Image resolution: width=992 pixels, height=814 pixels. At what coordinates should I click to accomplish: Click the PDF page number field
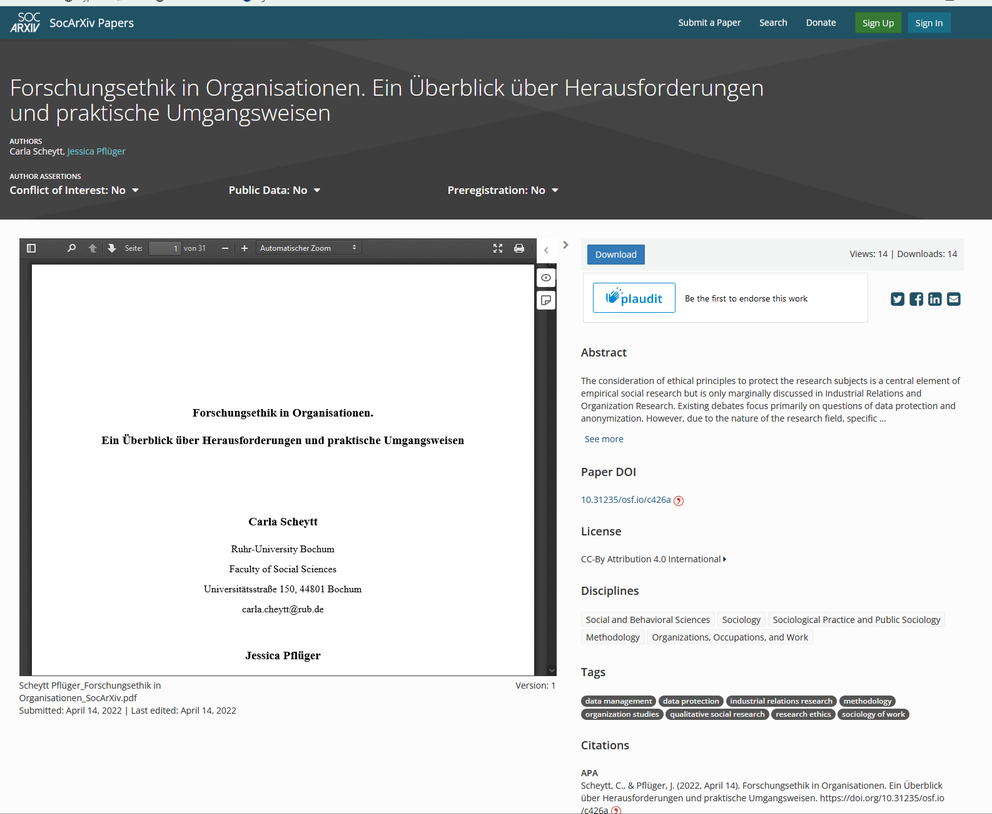(x=164, y=248)
